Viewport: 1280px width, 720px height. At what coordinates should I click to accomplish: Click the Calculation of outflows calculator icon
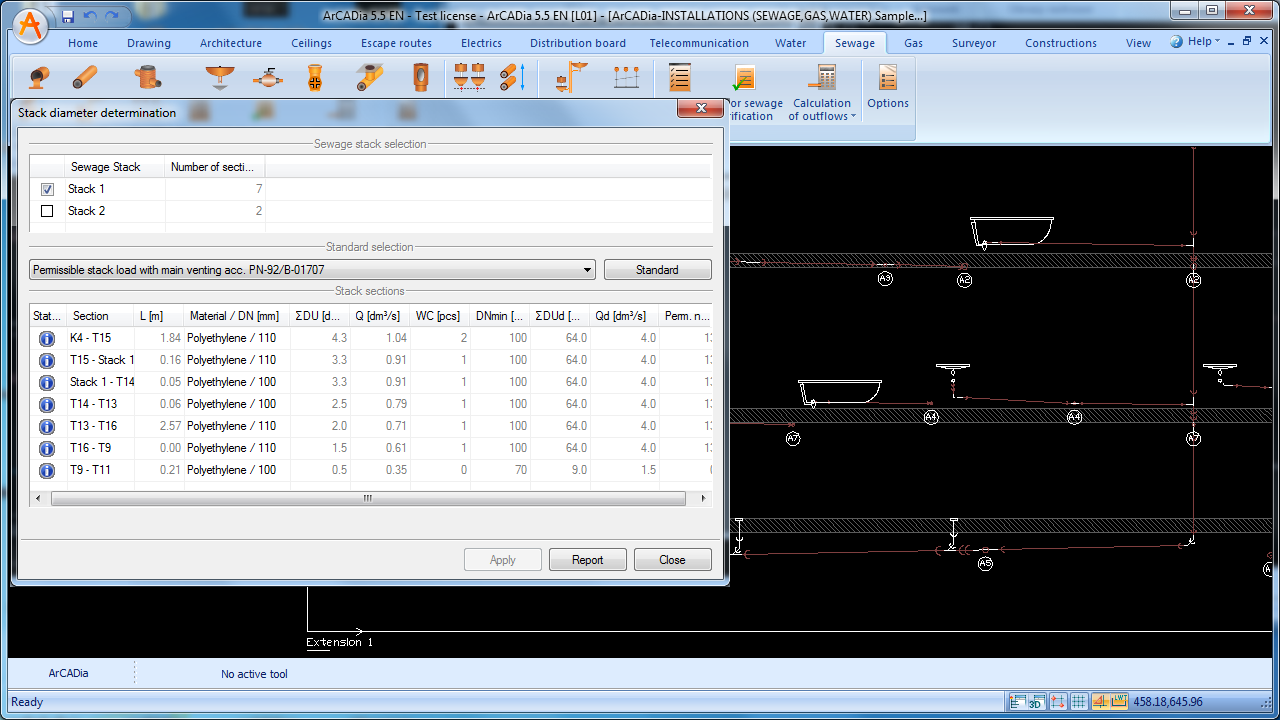pos(825,78)
